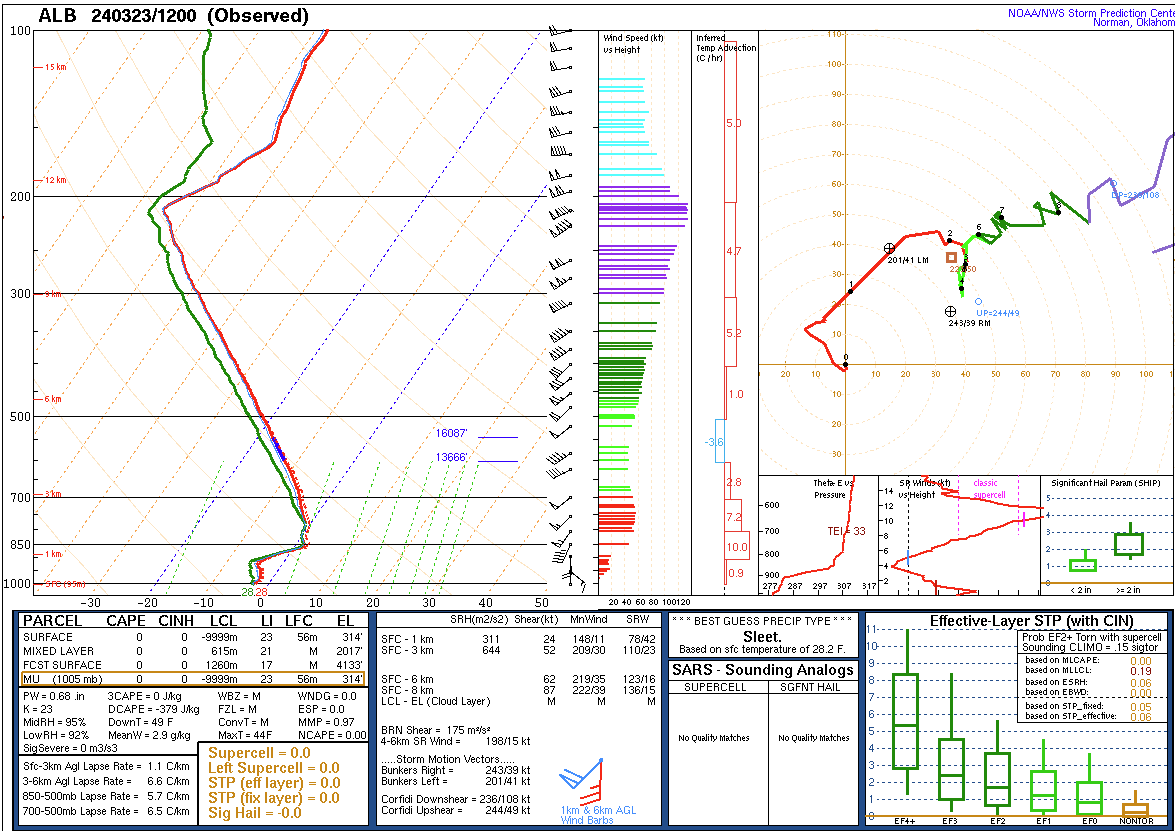Image resolution: width=1175 pixels, height=831 pixels.
Task: Select the 850 mb pressure level label
Action: pyautogui.click(x=19, y=545)
